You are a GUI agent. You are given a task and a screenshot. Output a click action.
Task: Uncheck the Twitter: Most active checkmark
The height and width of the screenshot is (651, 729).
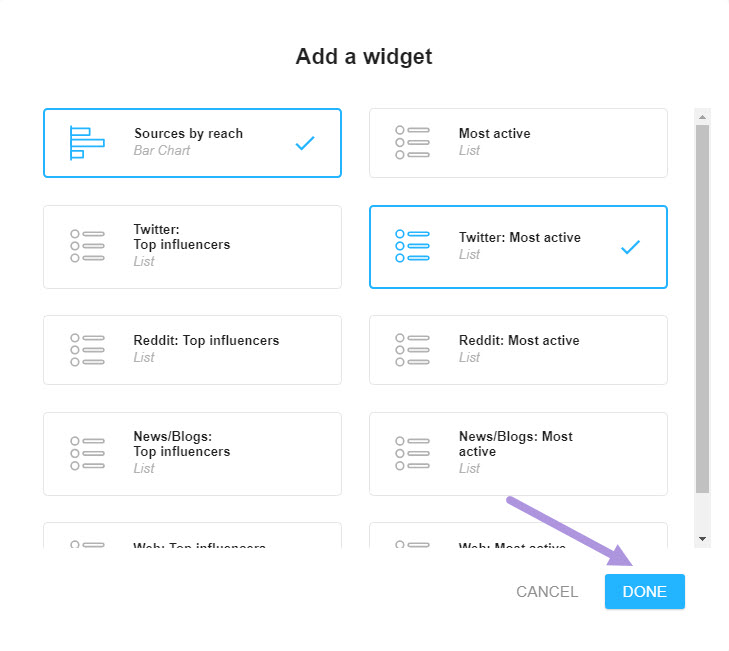[x=630, y=246]
